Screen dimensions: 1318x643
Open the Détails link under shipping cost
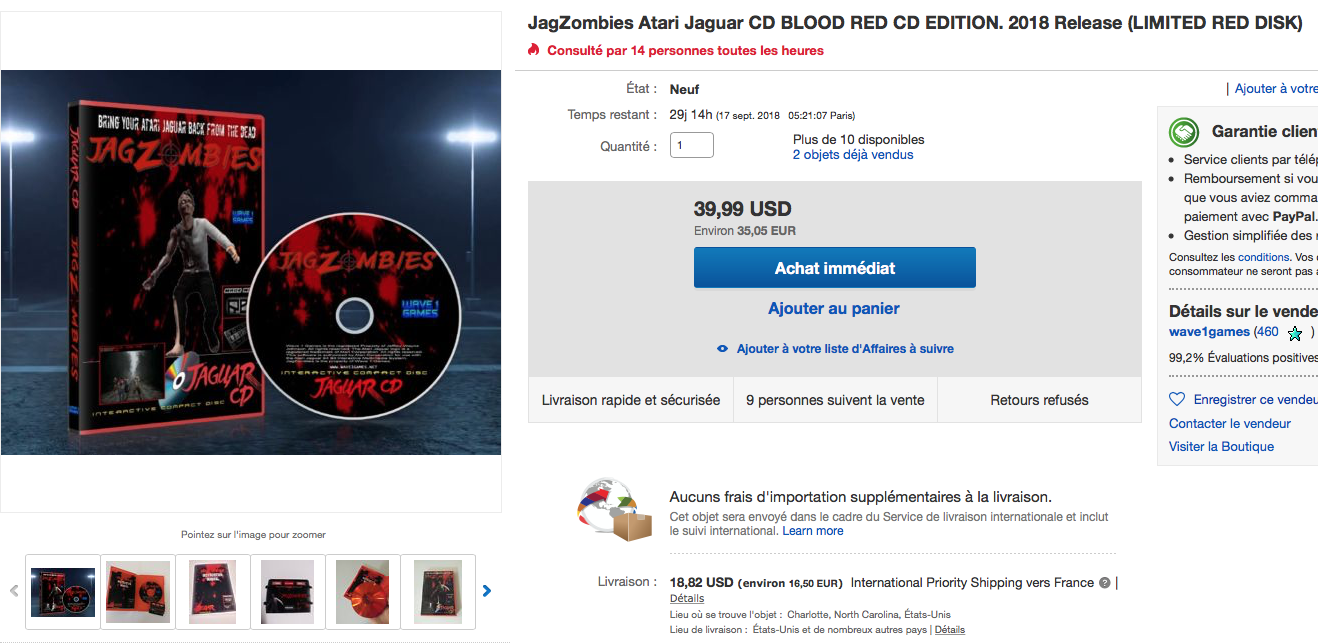[687, 599]
